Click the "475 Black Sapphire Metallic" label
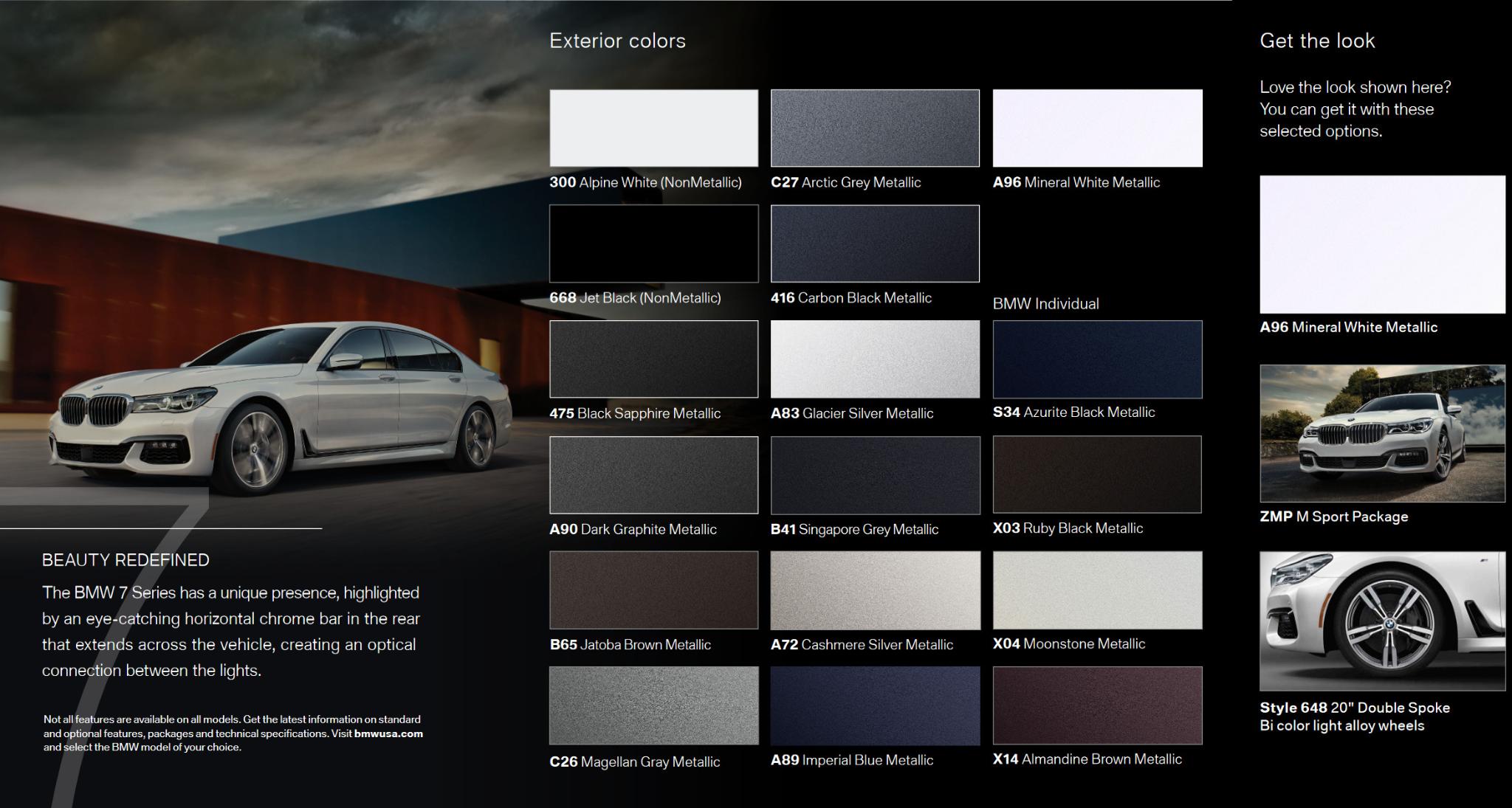 635,413
